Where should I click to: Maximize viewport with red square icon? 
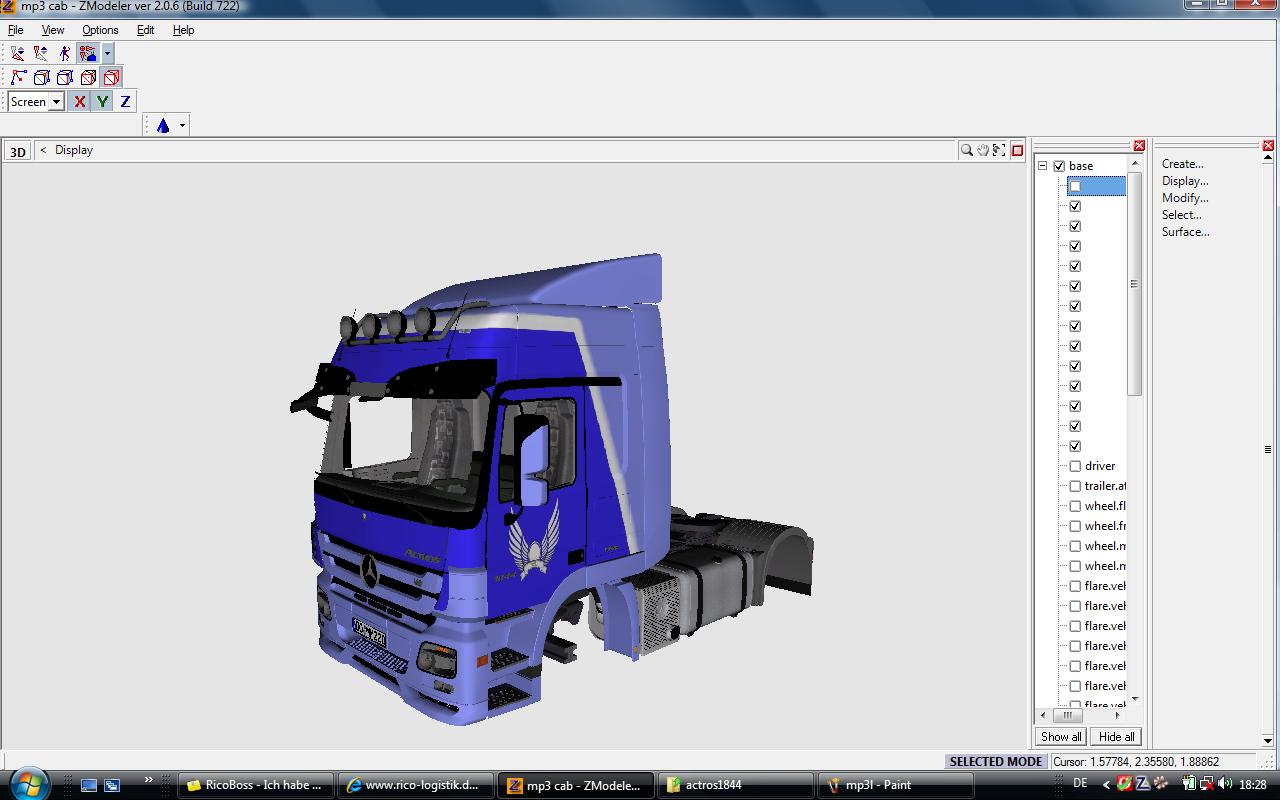click(1017, 150)
